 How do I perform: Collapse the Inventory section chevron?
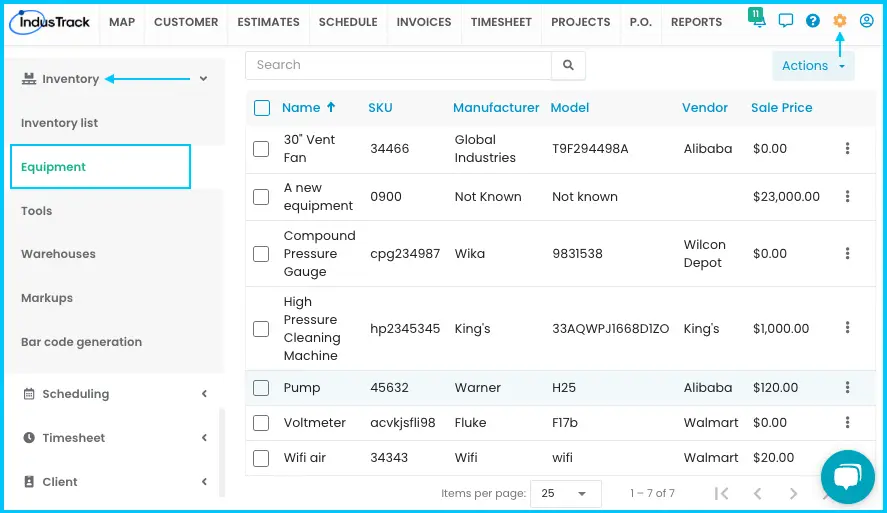204,79
